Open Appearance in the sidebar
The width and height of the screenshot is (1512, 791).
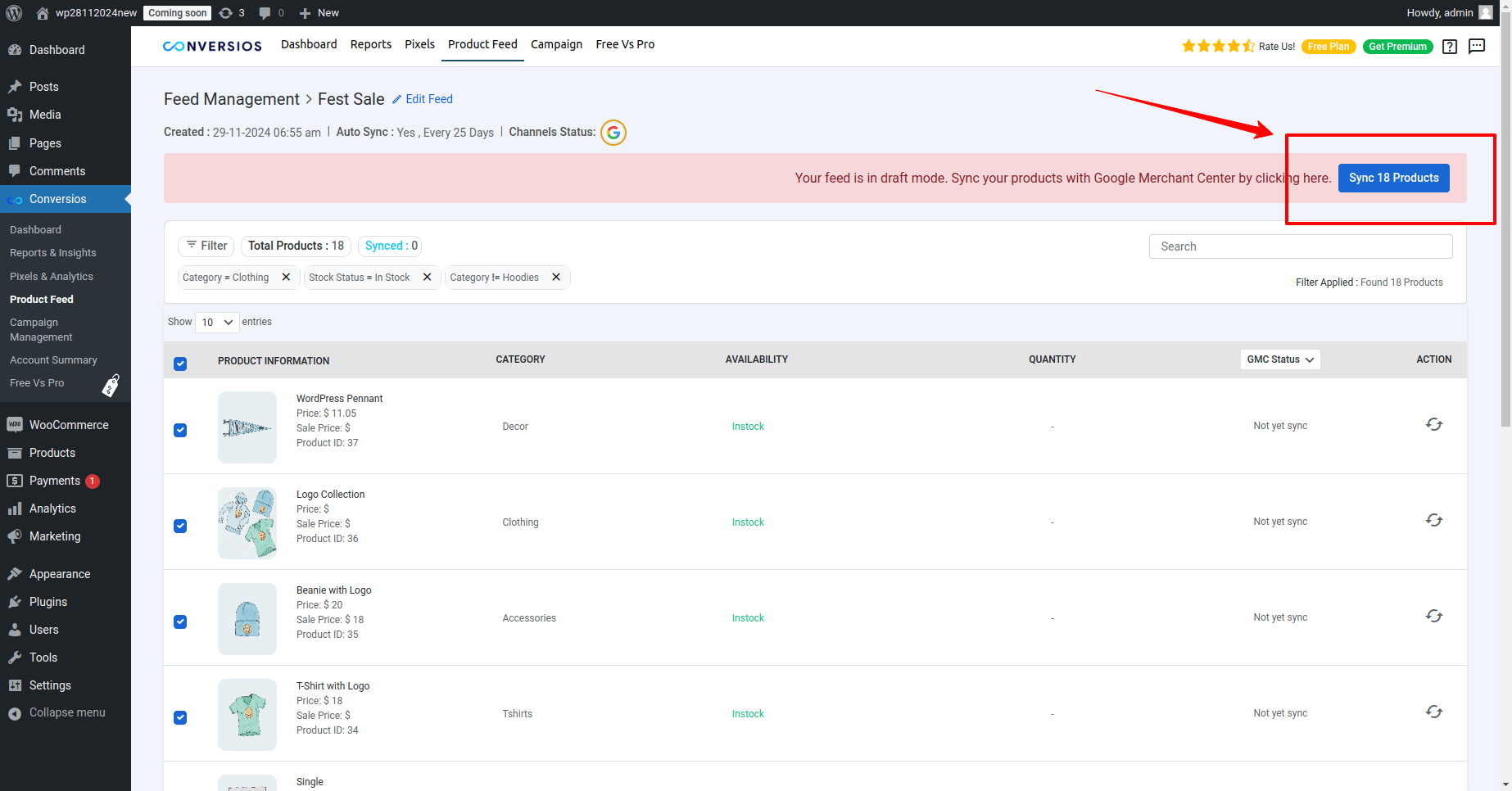(66, 574)
